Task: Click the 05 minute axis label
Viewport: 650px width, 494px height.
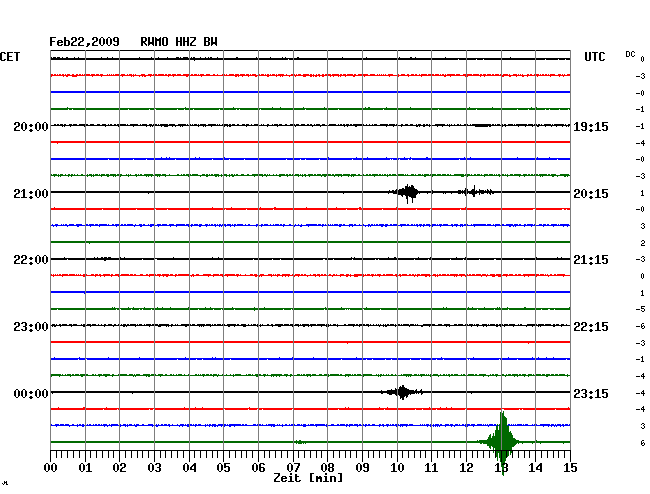Action: click(x=223, y=467)
